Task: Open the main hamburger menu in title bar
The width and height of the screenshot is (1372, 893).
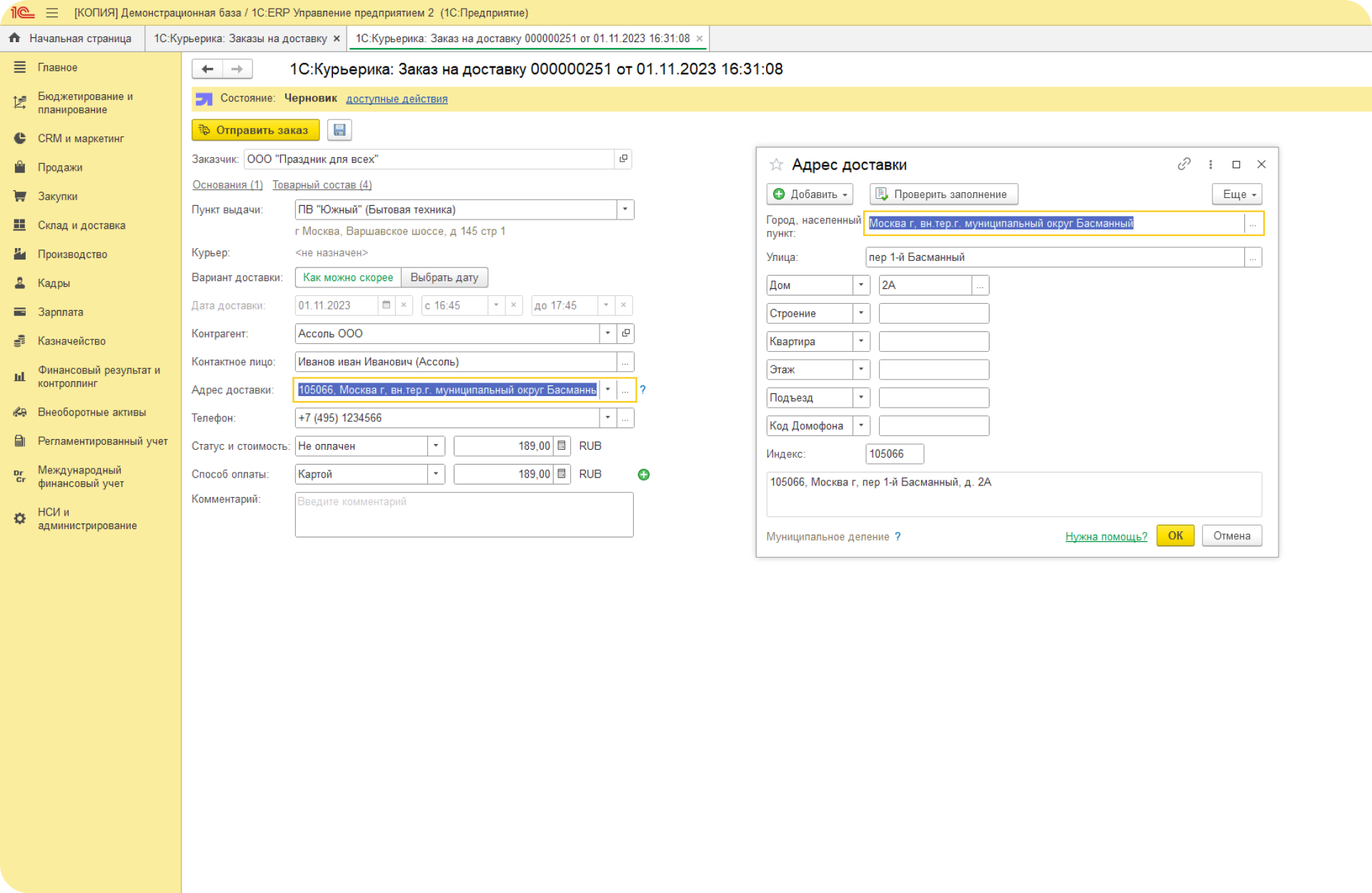Action: pyautogui.click(x=52, y=13)
